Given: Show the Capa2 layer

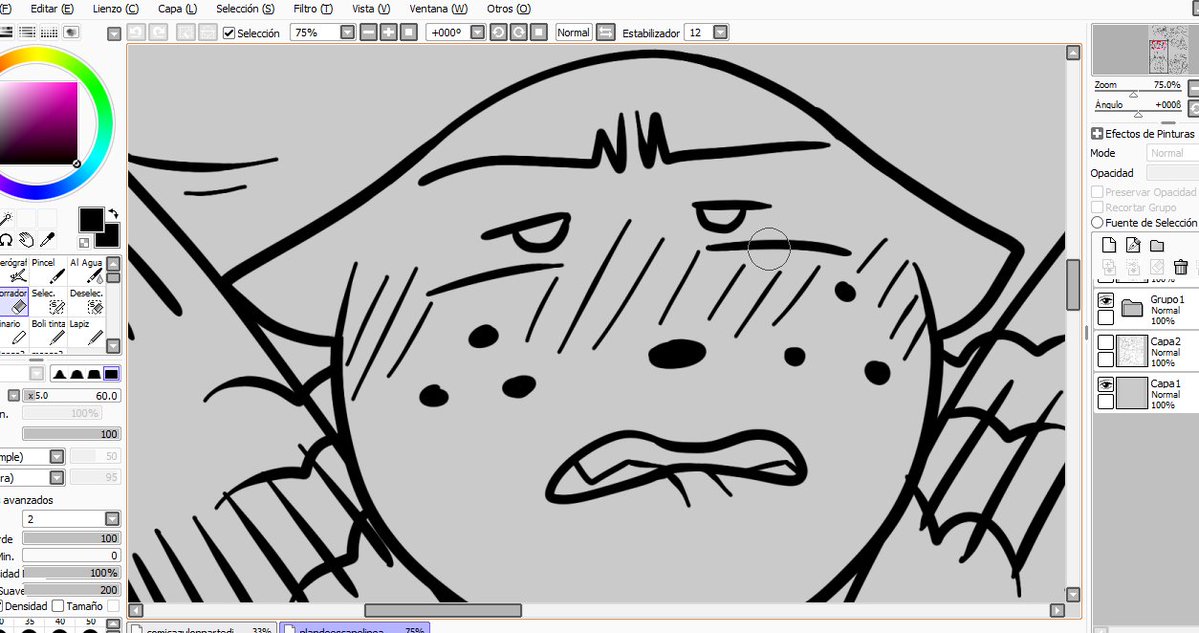Looking at the screenshot, I should 1106,342.
